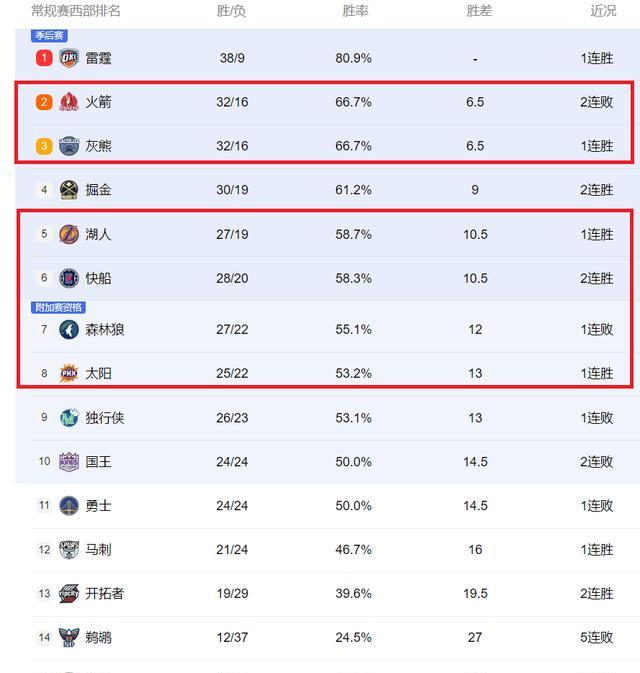Image resolution: width=640 pixels, height=673 pixels.
Task: Click the 胜率 column header
Action: (x=355, y=11)
